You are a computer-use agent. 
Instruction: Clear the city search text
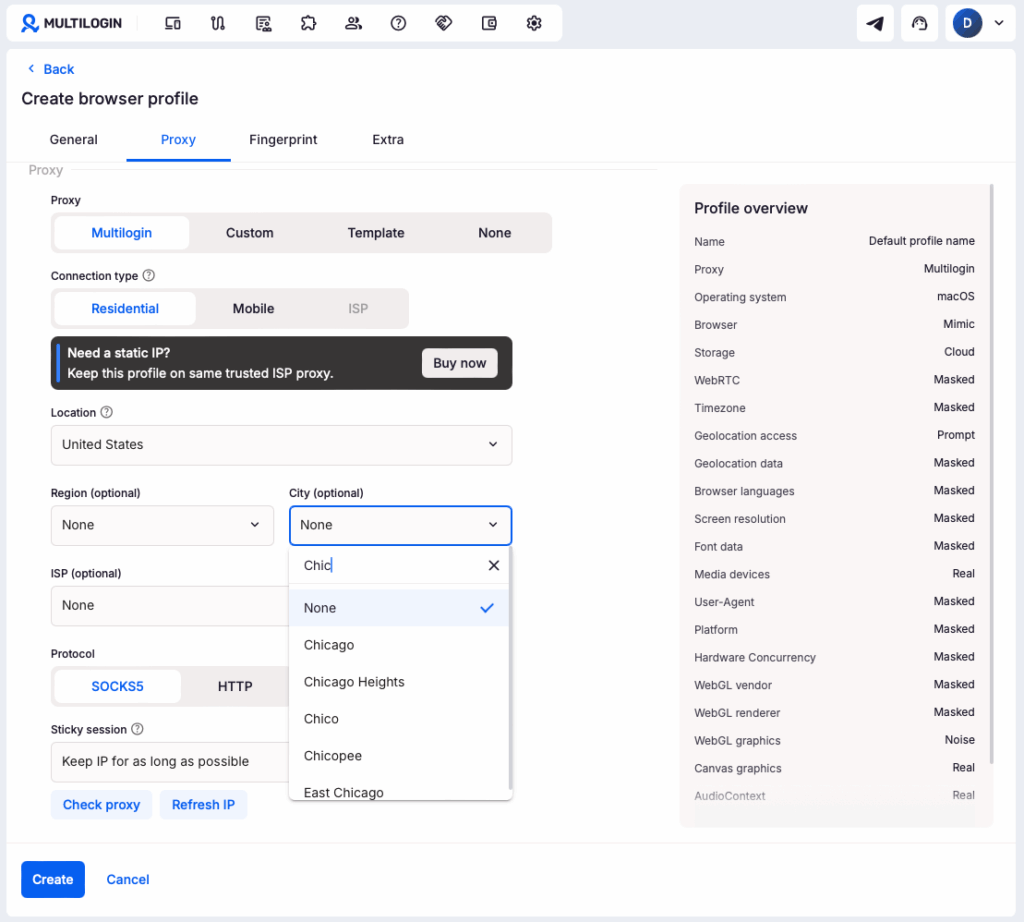pyautogui.click(x=494, y=565)
